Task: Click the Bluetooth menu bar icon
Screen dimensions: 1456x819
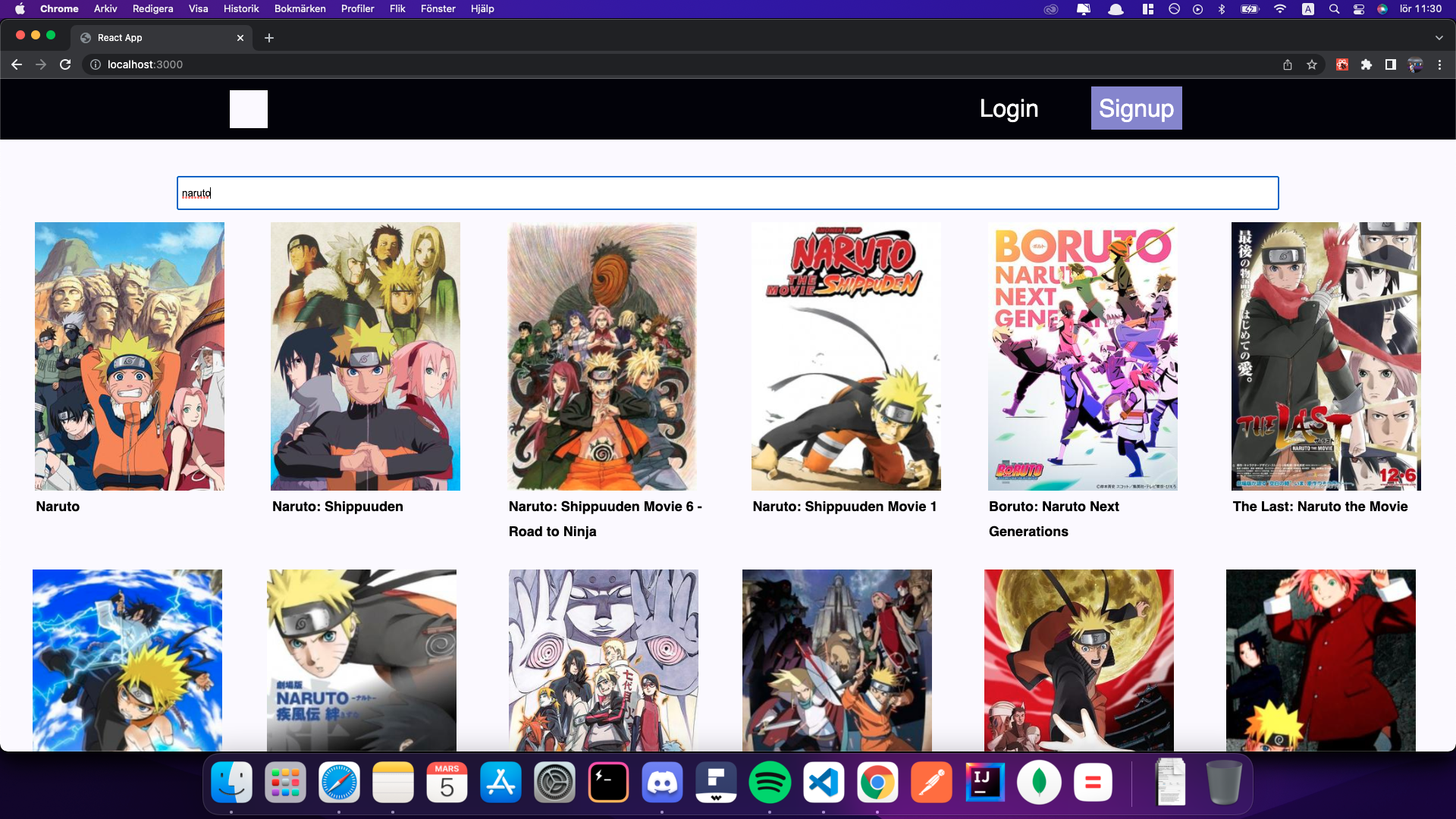Action: (1222, 9)
